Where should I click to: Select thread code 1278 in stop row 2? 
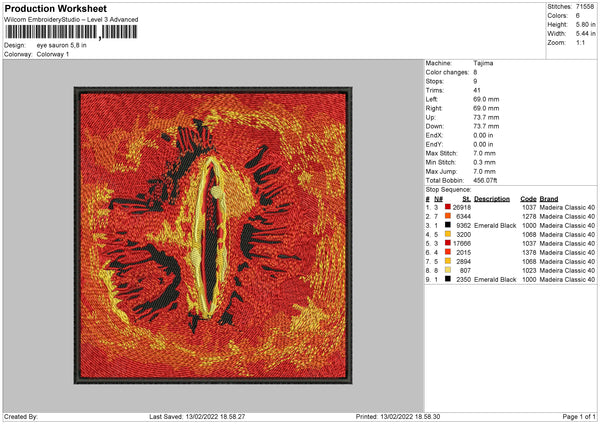[529, 217]
